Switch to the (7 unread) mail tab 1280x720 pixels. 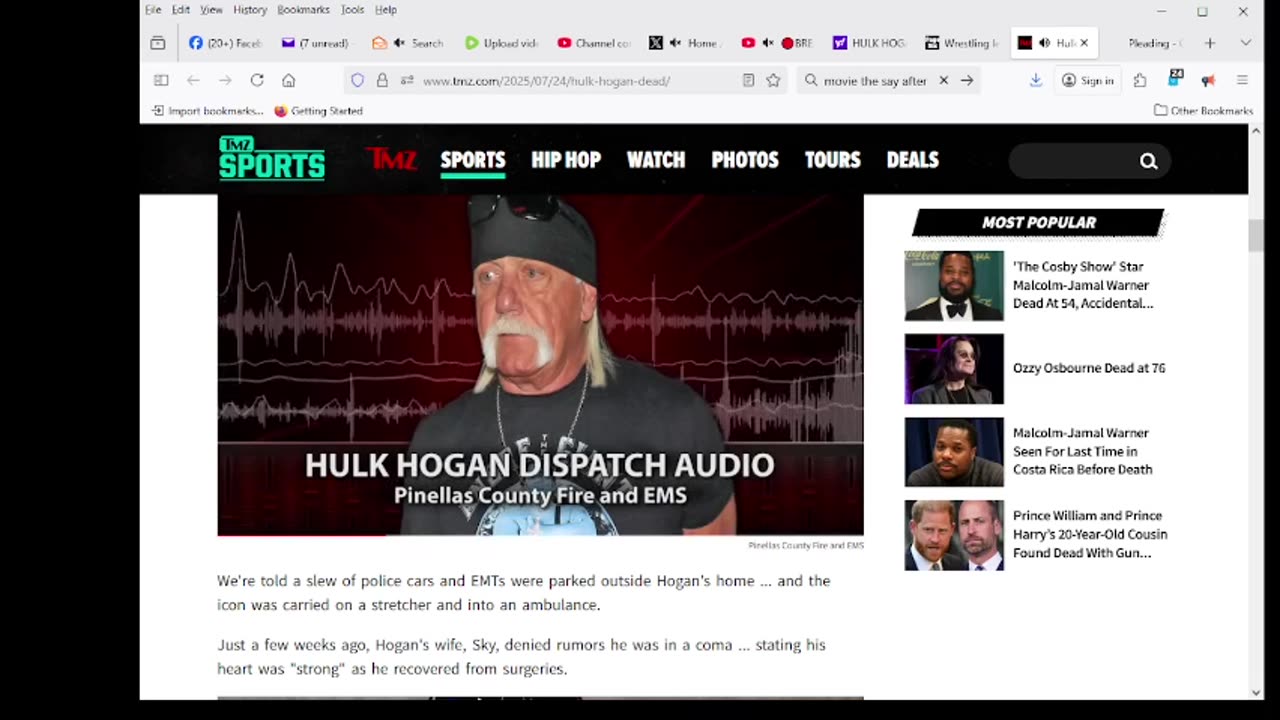click(x=316, y=43)
